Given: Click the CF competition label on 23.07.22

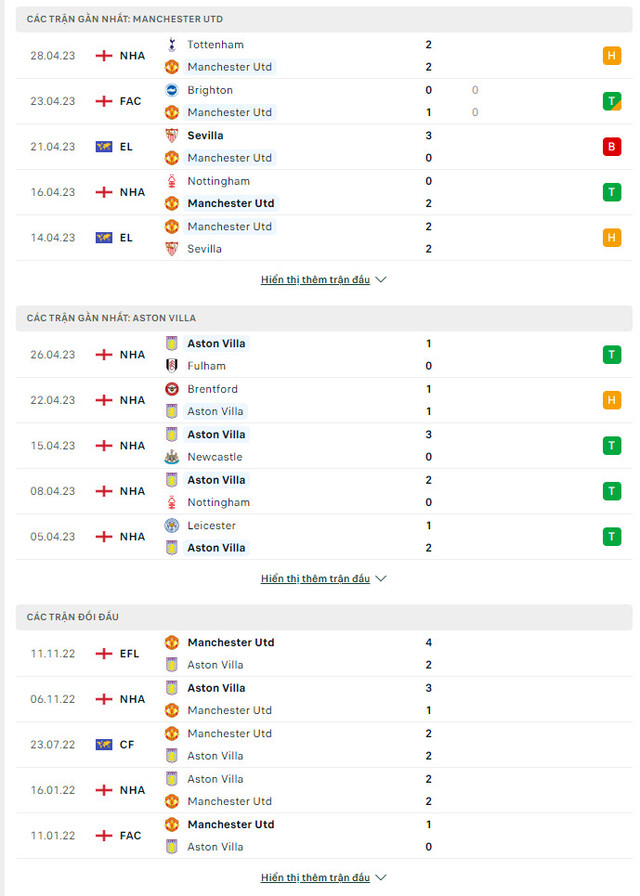Looking at the screenshot, I should (x=127, y=745).
